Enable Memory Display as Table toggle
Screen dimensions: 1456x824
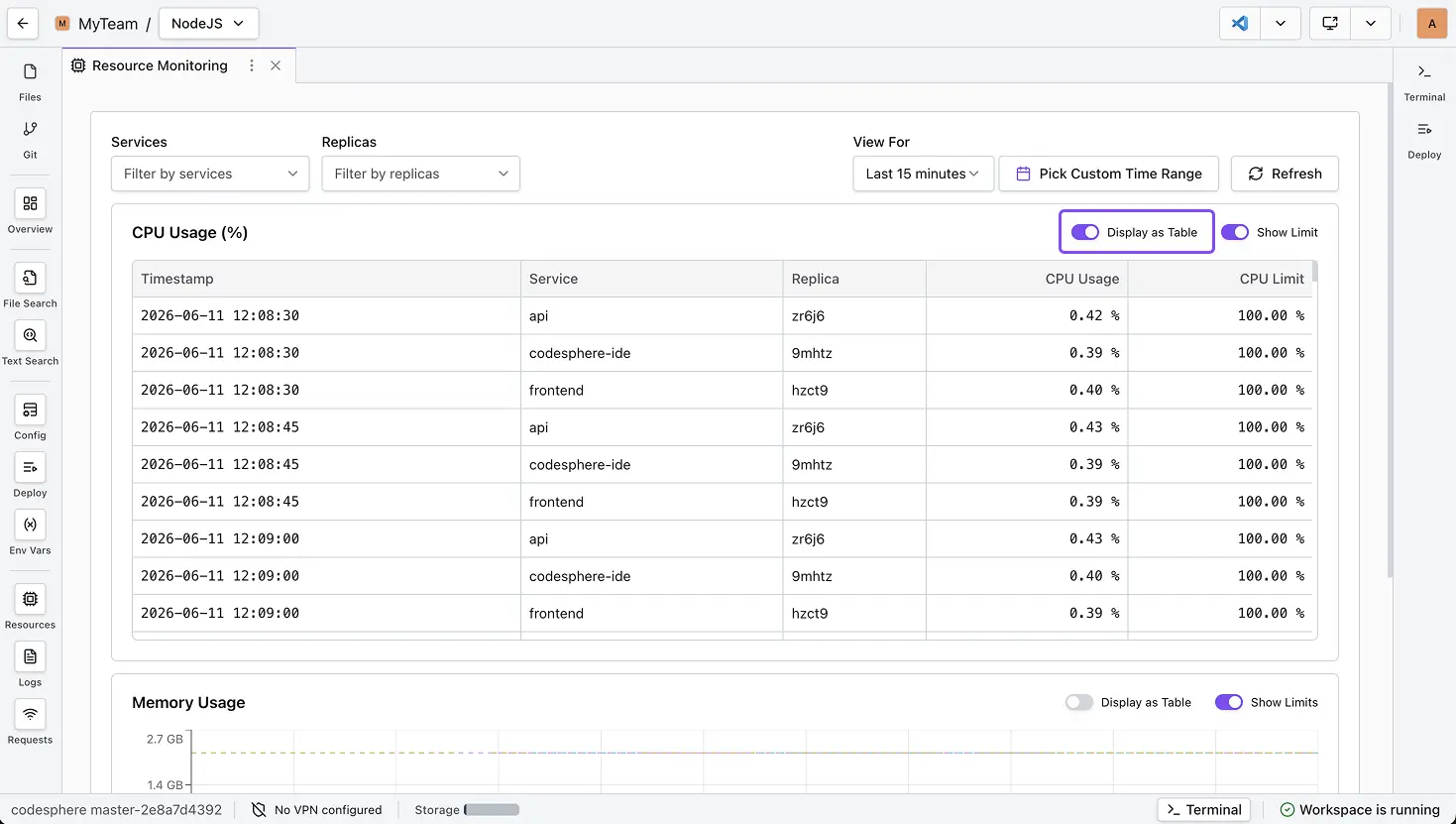click(1079, 702)
